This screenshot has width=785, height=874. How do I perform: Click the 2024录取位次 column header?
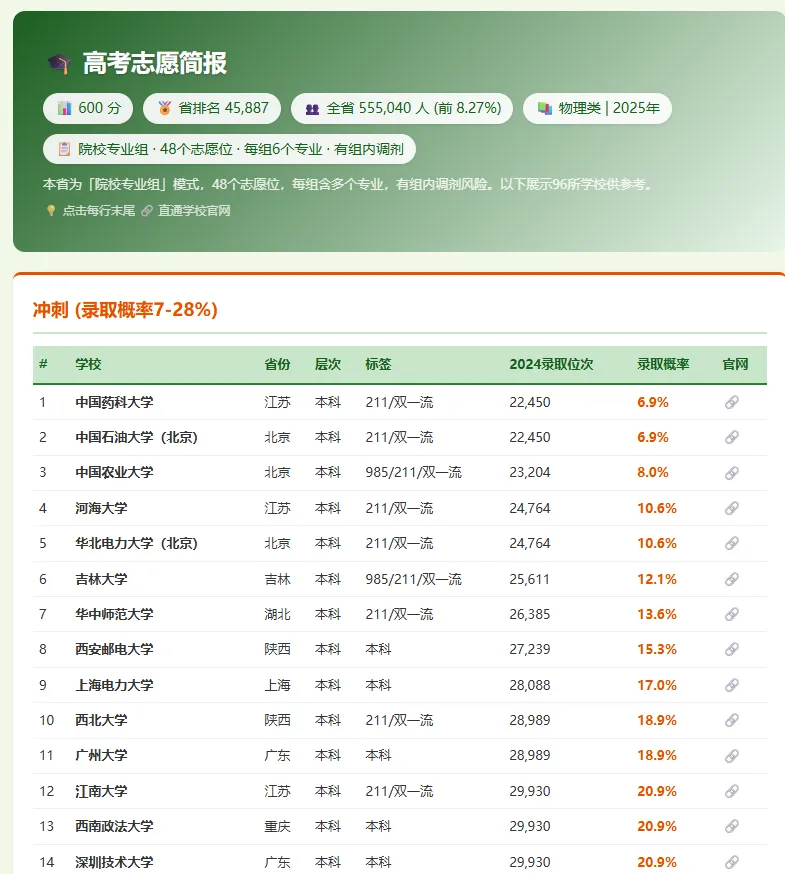[551, 365]
